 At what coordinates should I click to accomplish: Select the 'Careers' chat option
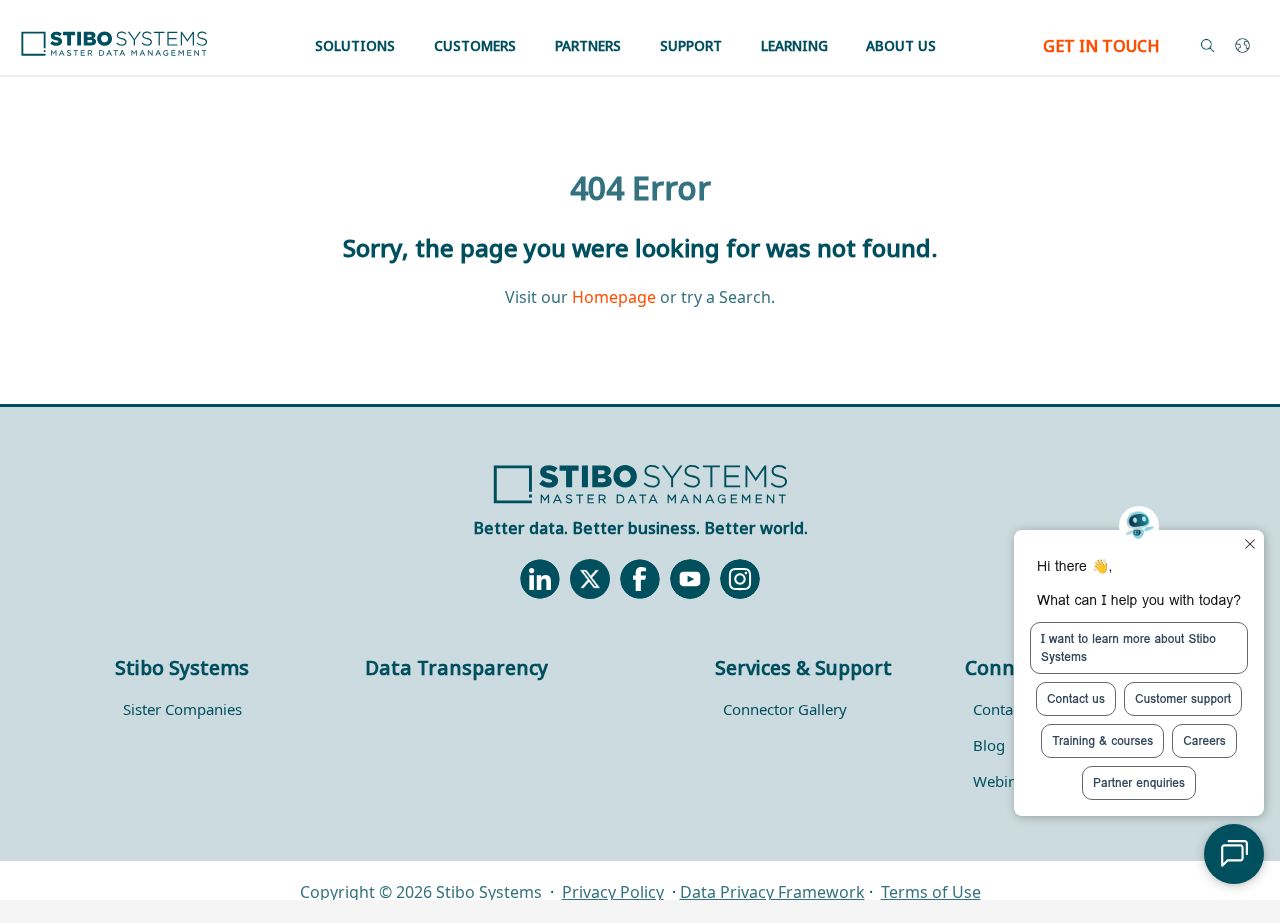pos(1204,741)
